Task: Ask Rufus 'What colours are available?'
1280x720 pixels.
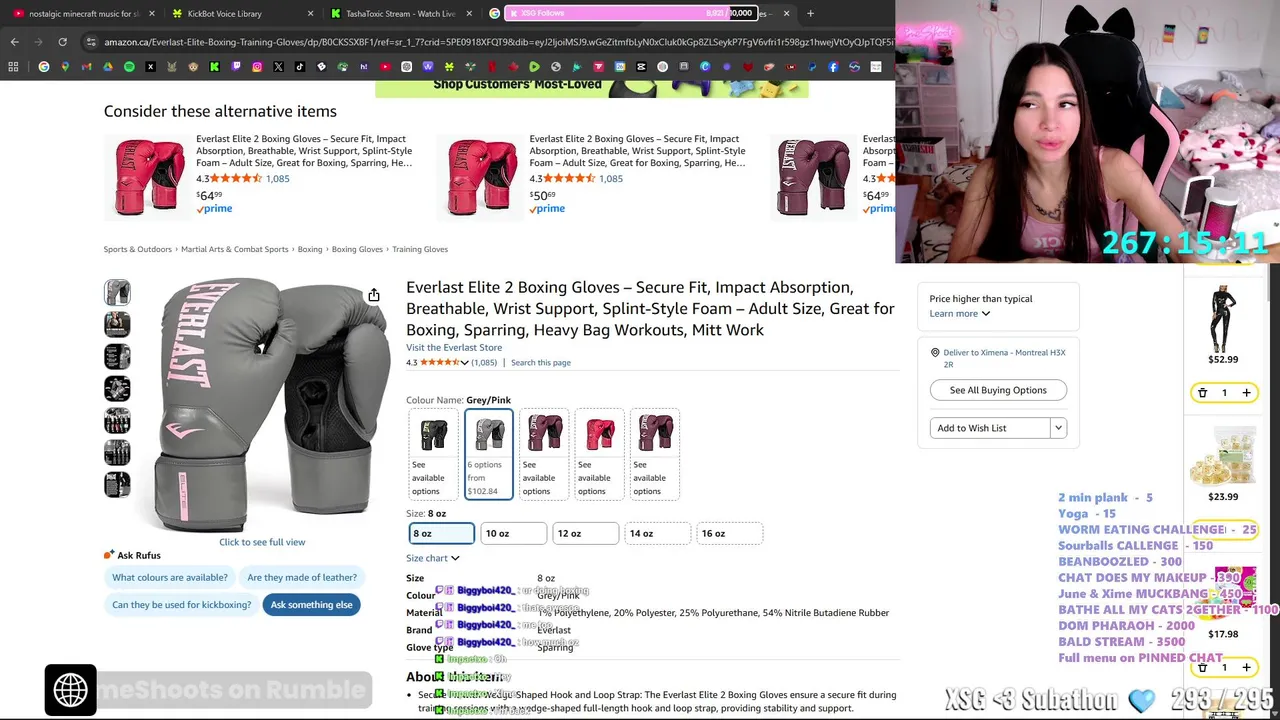Action: [170, 577]
